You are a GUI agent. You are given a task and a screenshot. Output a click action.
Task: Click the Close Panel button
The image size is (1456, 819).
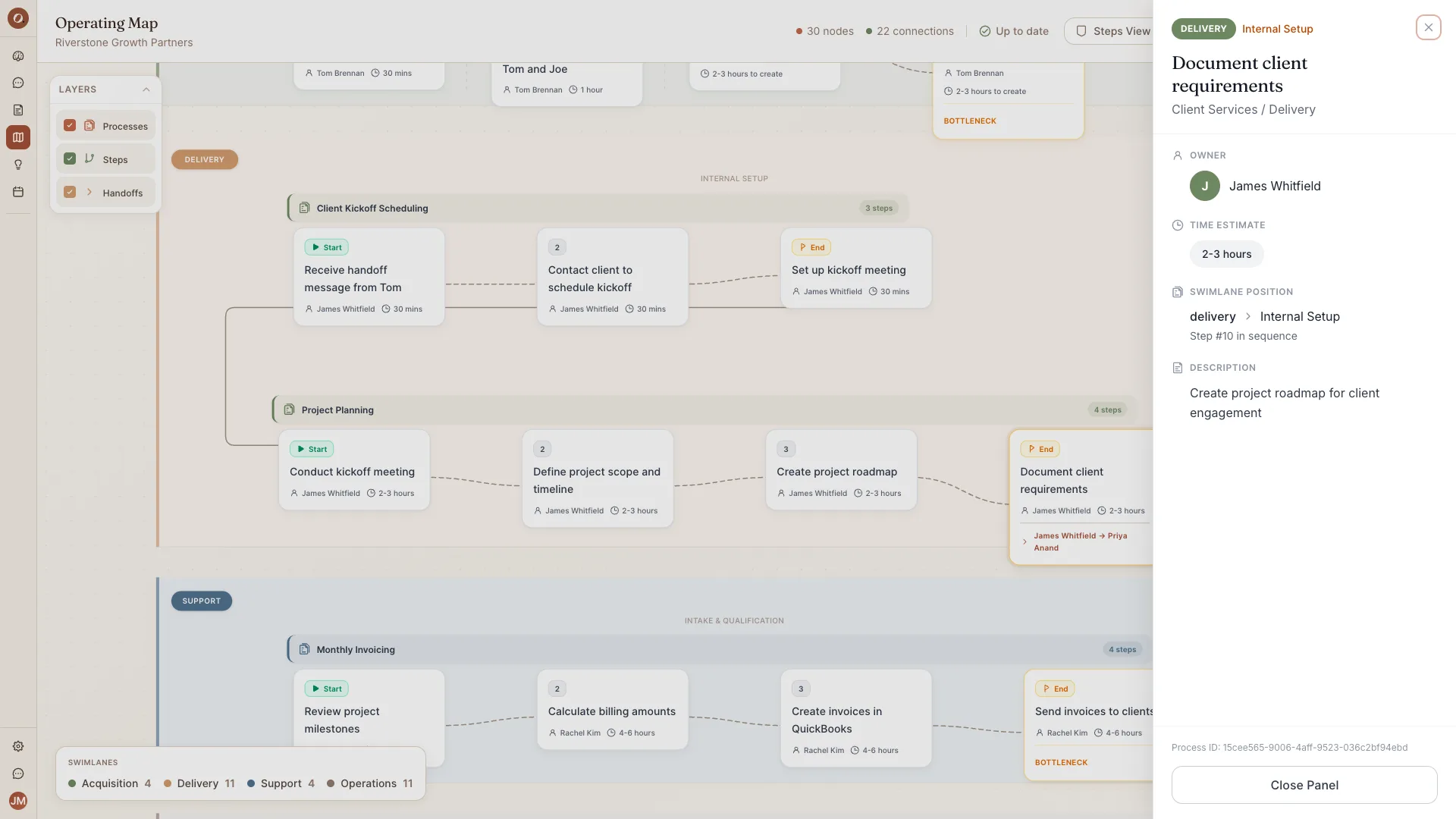click(x=1304, y=785)
